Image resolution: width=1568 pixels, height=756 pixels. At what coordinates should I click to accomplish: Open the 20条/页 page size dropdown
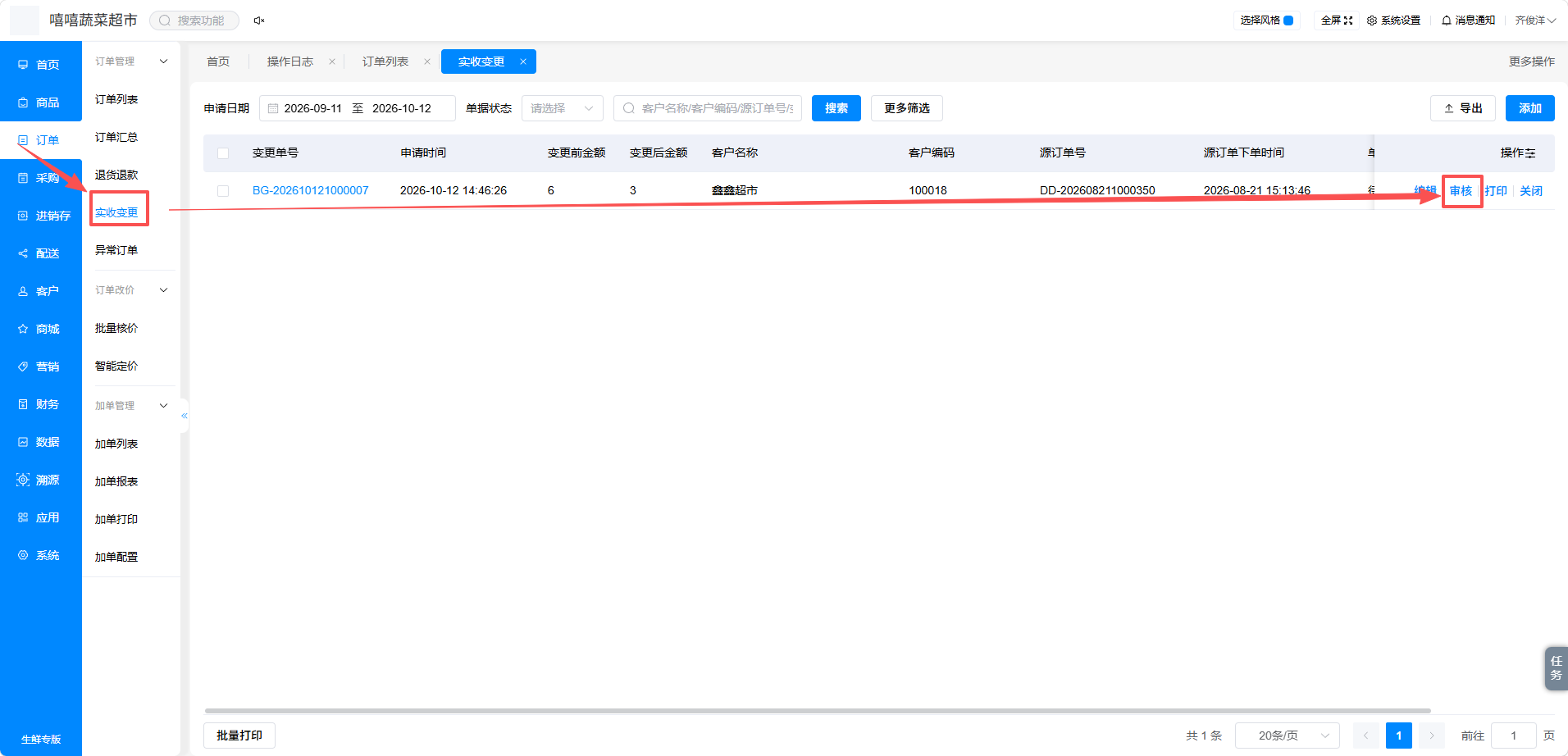pyautogui.click(x=1287, y=736)
